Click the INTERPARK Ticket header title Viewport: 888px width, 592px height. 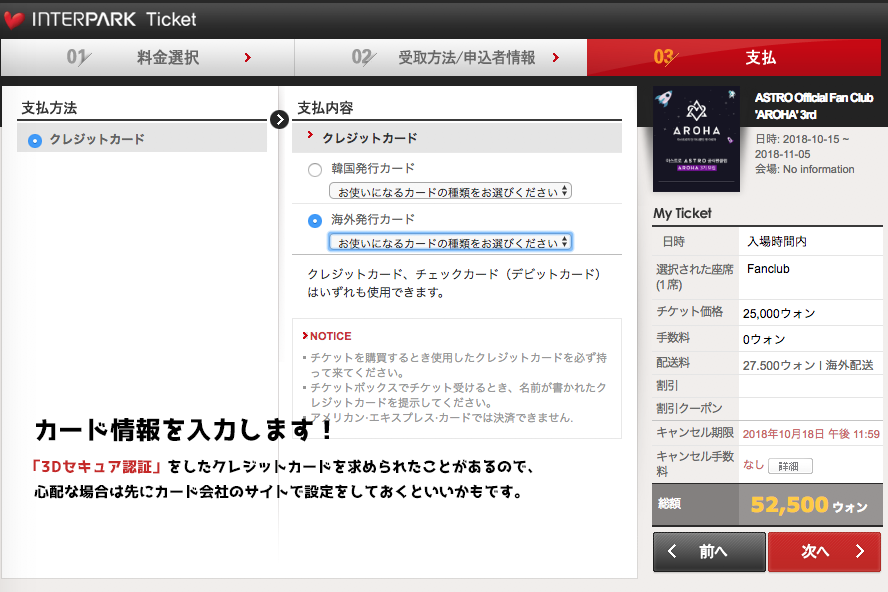pos(114,20)
